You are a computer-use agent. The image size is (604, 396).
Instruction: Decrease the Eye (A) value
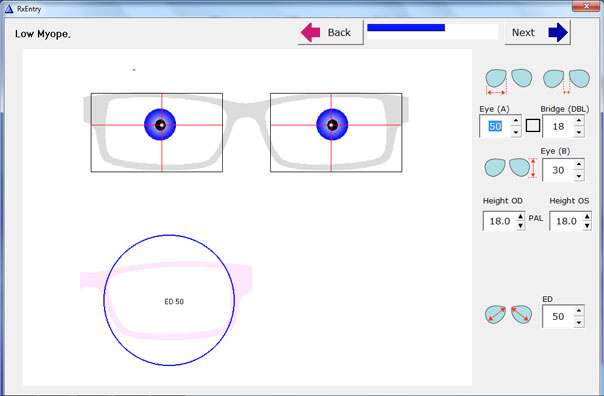516,132
